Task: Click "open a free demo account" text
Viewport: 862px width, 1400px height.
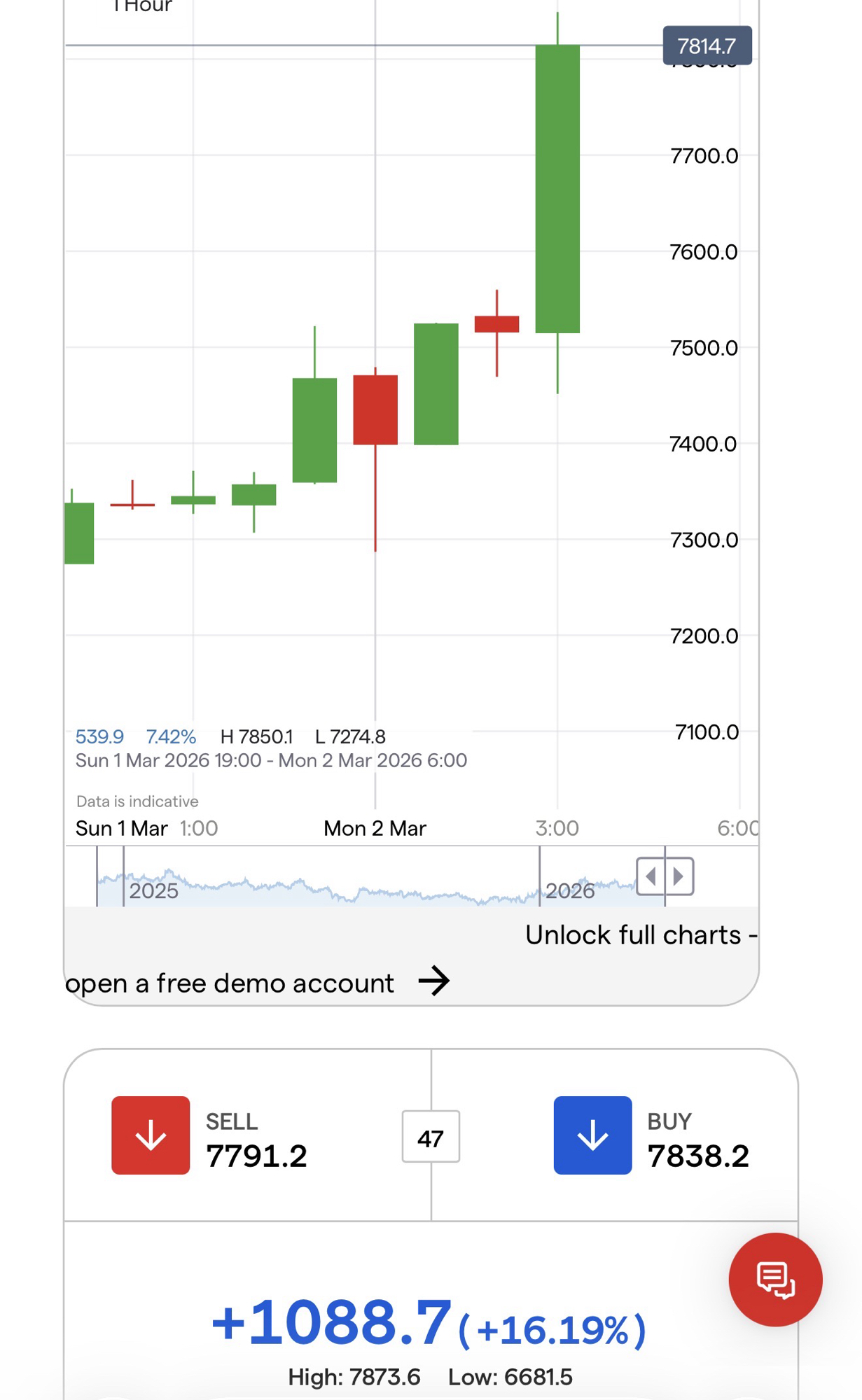Action: [x=230, y=983]
